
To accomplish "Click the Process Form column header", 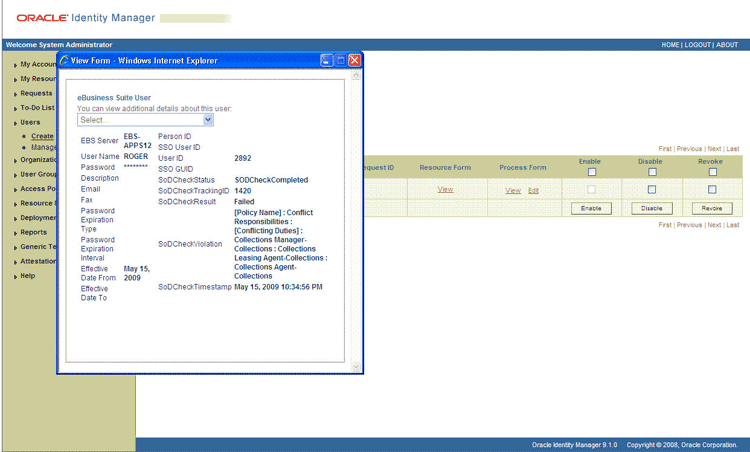I will click(x=522, y=167).
